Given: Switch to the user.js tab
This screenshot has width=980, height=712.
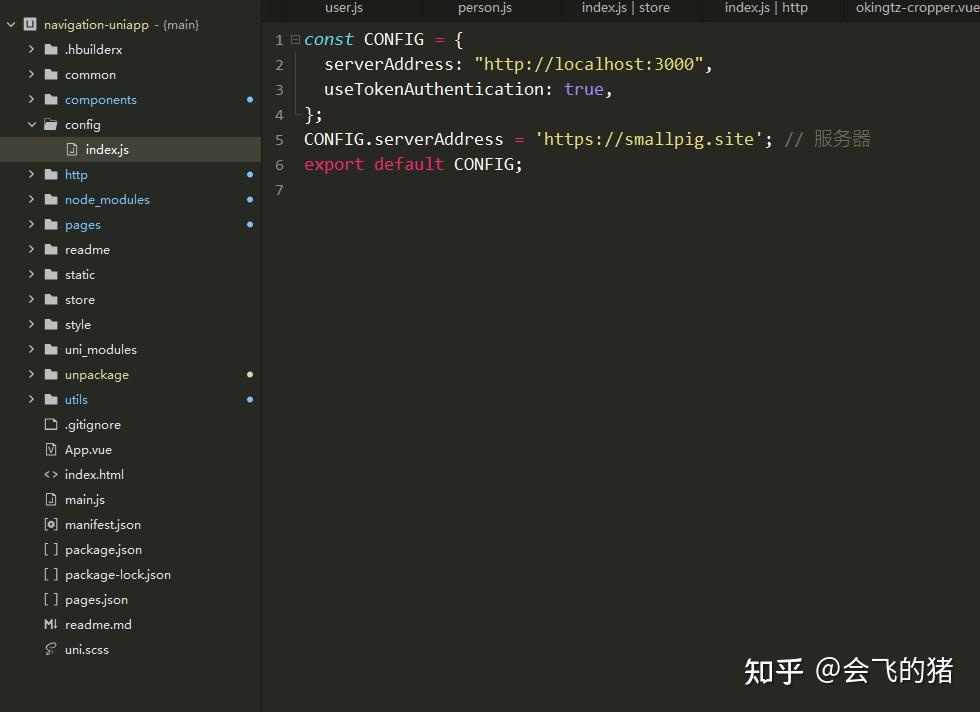Looking at the screenshot, I should click(343, 9).
